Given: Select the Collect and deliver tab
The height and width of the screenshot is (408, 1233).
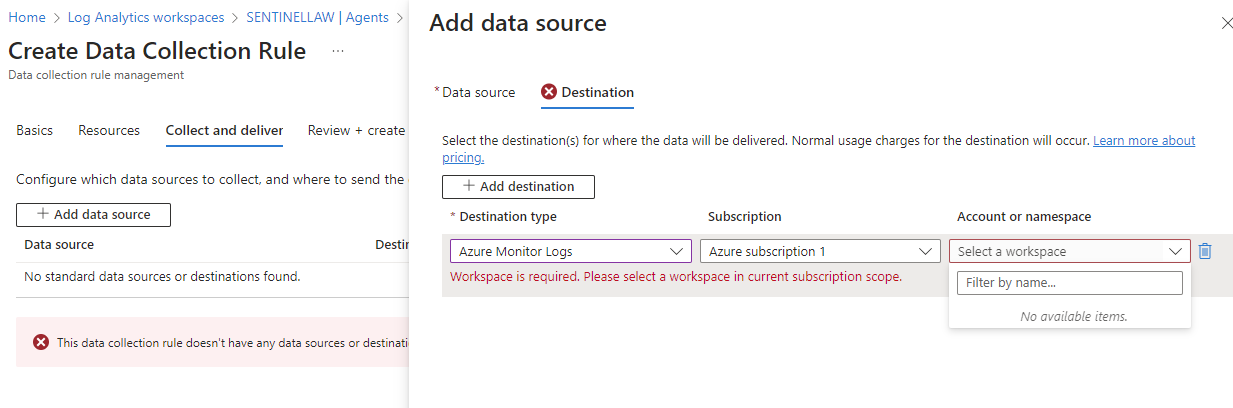Looking at the screenshot, I should pos(224,130).
